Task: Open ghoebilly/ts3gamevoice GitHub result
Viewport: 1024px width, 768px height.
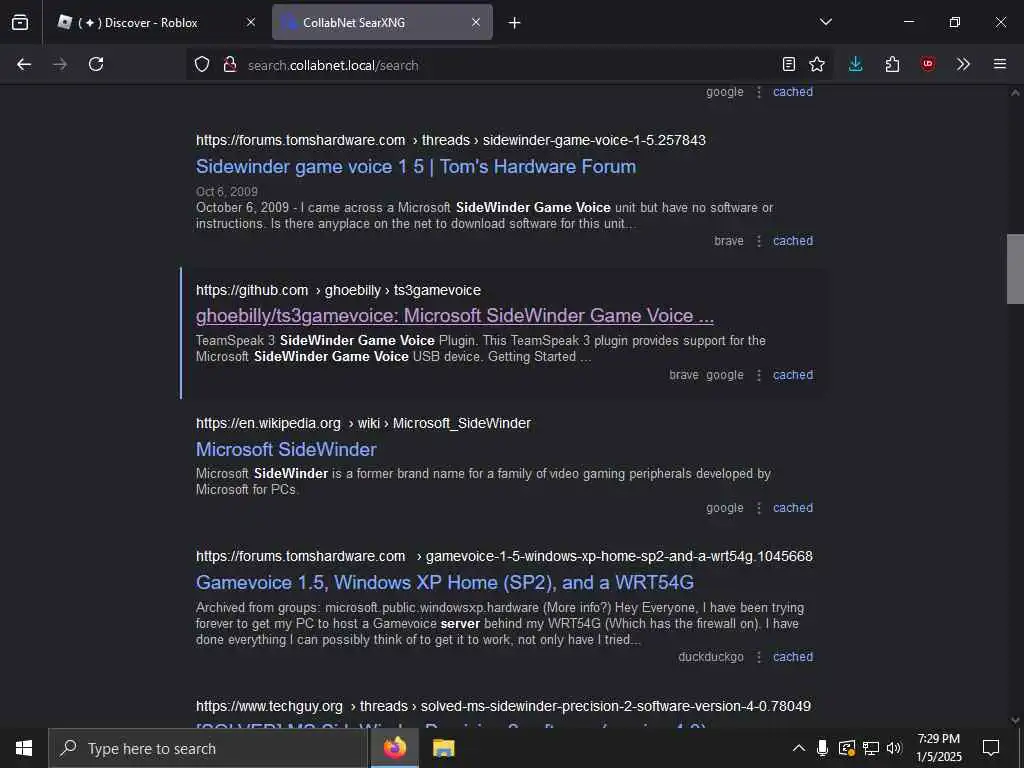Action: coord(455,315)
